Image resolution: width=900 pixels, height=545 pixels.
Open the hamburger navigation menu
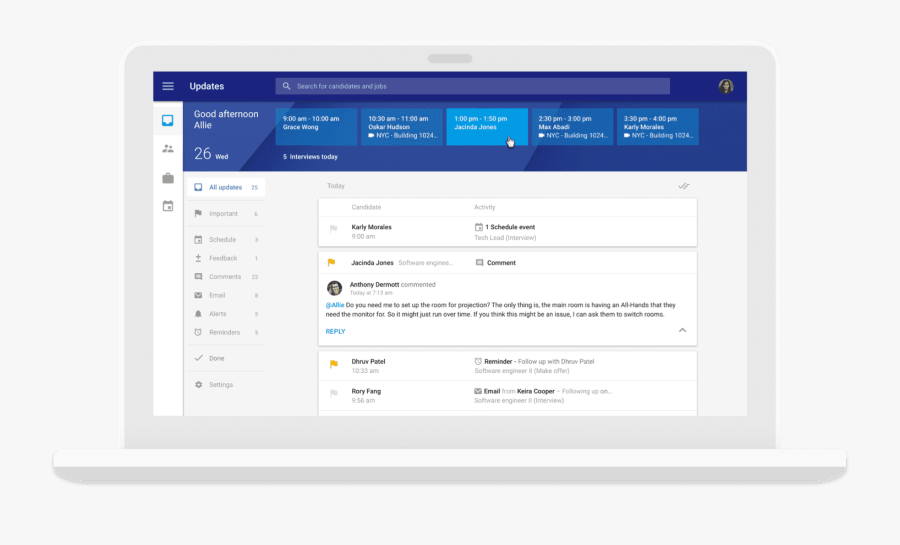pos(168,86)
